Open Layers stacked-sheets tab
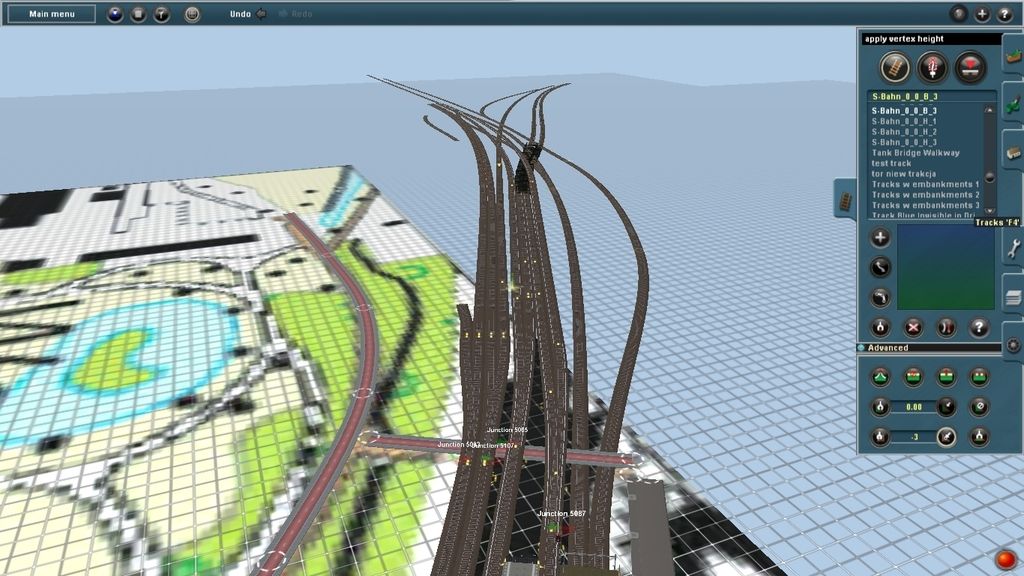The image size is (1024, 576). (1014, 296)
